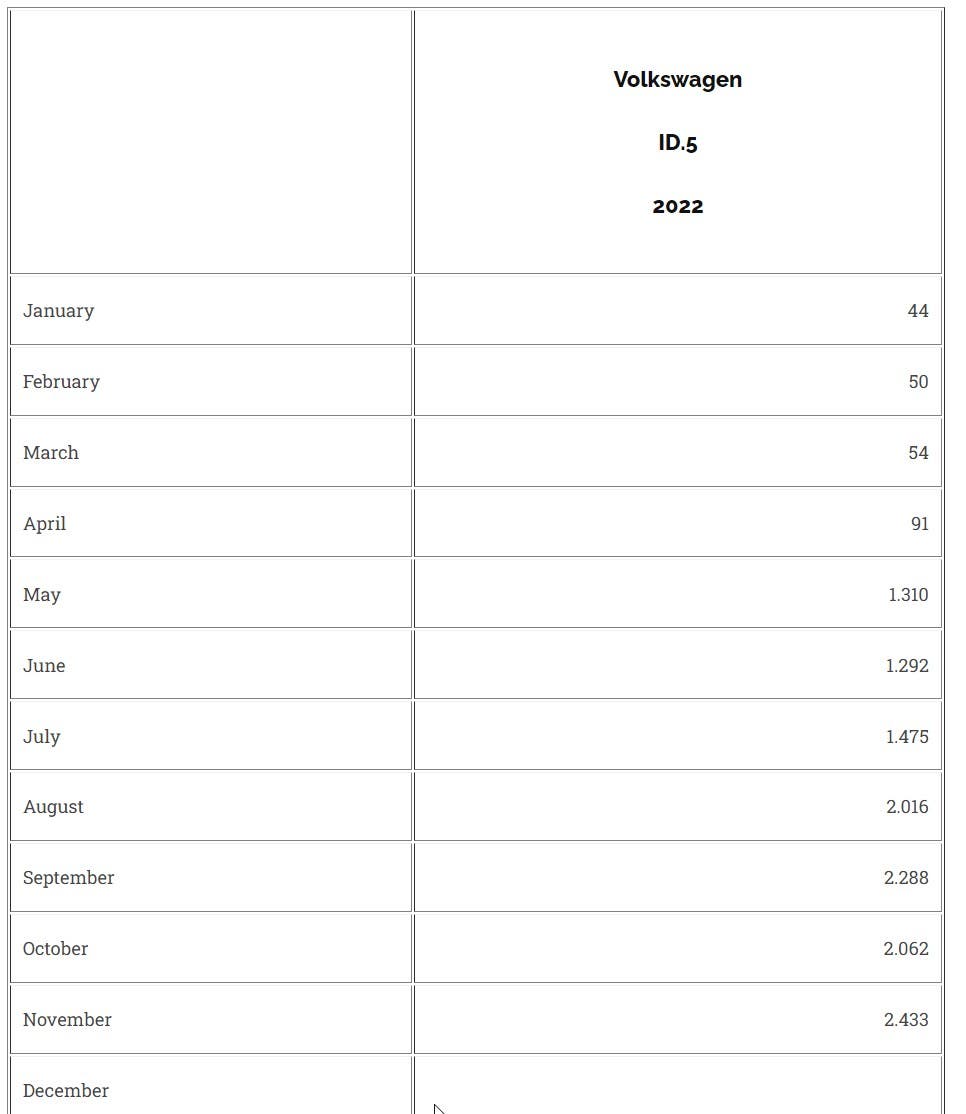
Task: Click the June row label
Action: 45,666
